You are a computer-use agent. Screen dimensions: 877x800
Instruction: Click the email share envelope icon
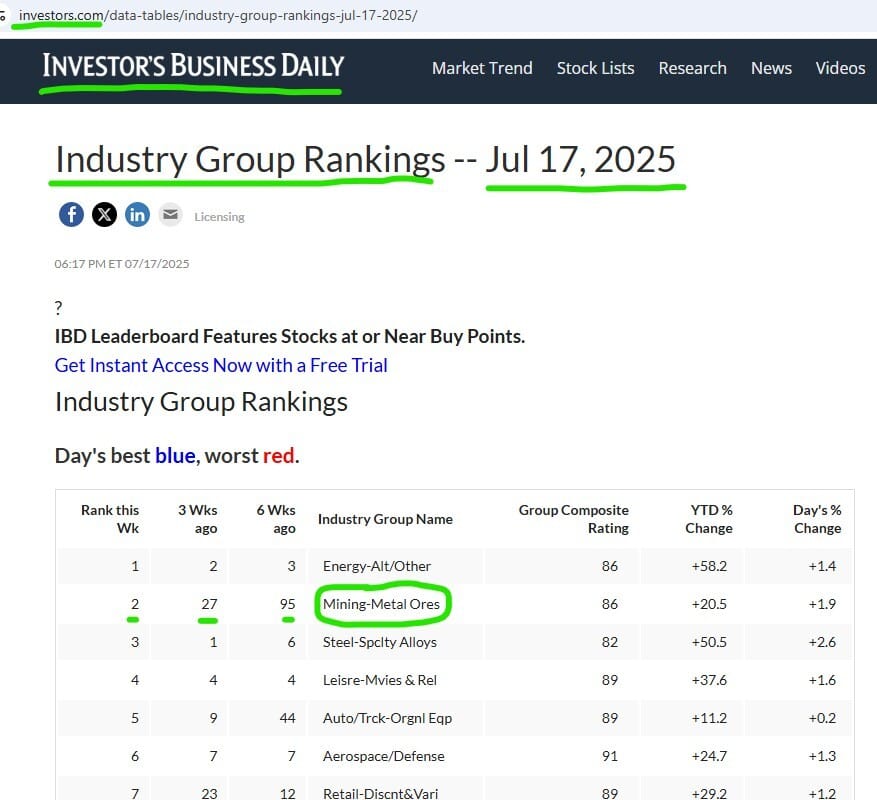[171, 215]
